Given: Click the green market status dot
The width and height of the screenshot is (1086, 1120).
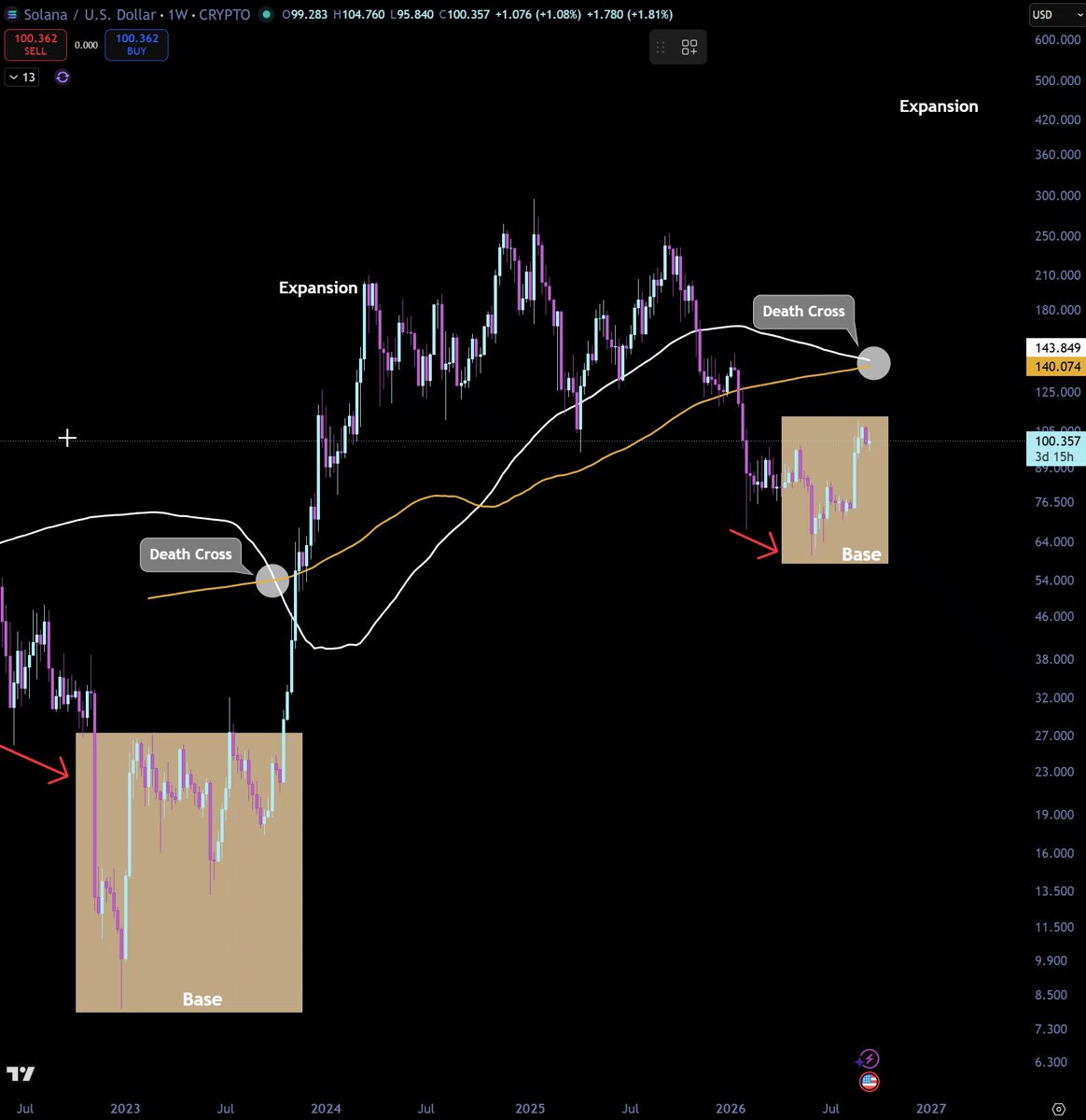Looking at the screenshot, I should [x=267, y=15].
